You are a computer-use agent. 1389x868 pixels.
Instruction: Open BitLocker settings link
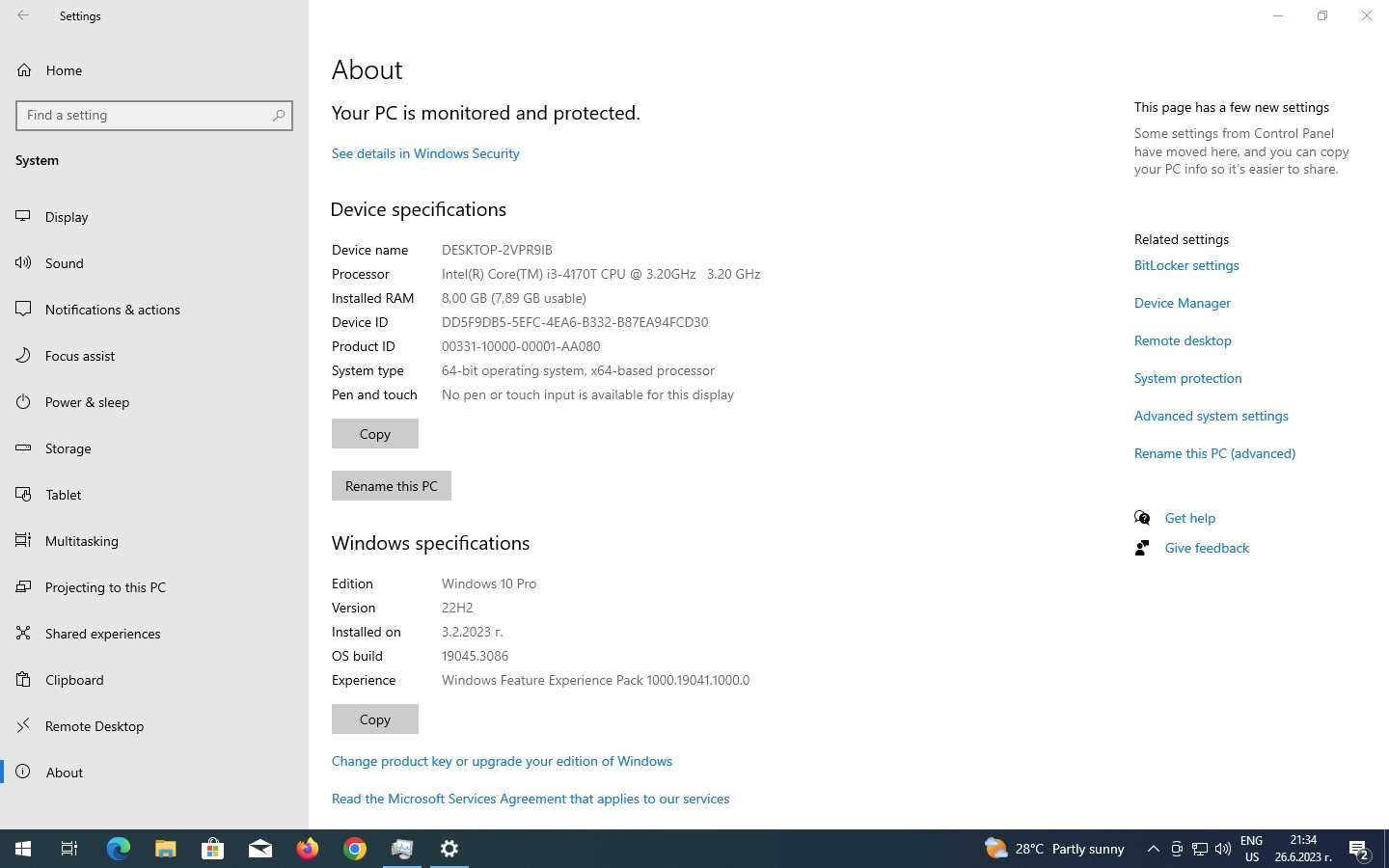(x=1186, y=265)
